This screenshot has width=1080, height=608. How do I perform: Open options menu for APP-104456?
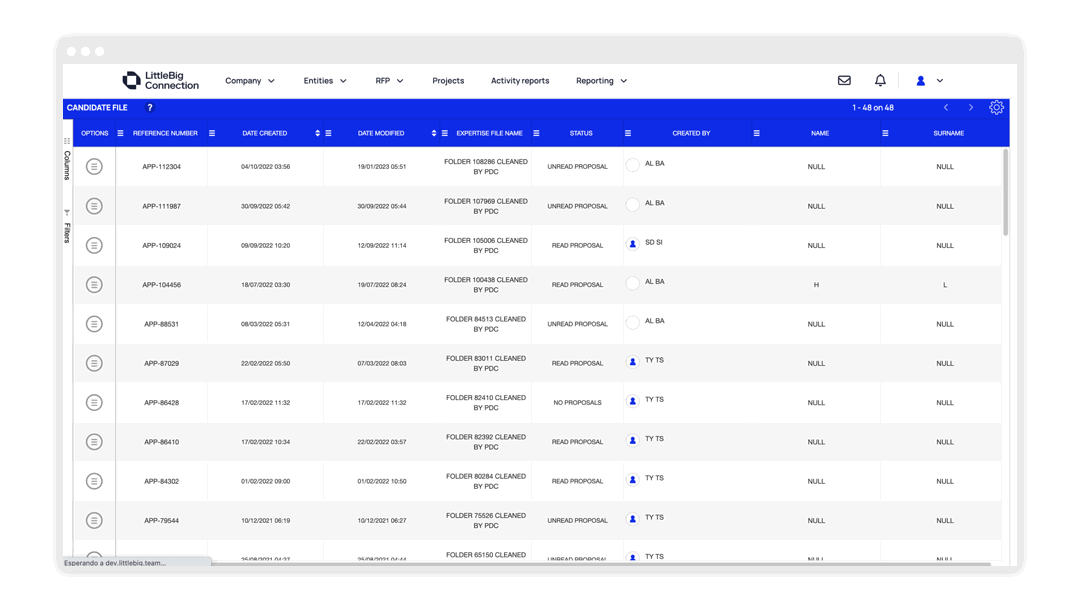(x=94, y=284)
